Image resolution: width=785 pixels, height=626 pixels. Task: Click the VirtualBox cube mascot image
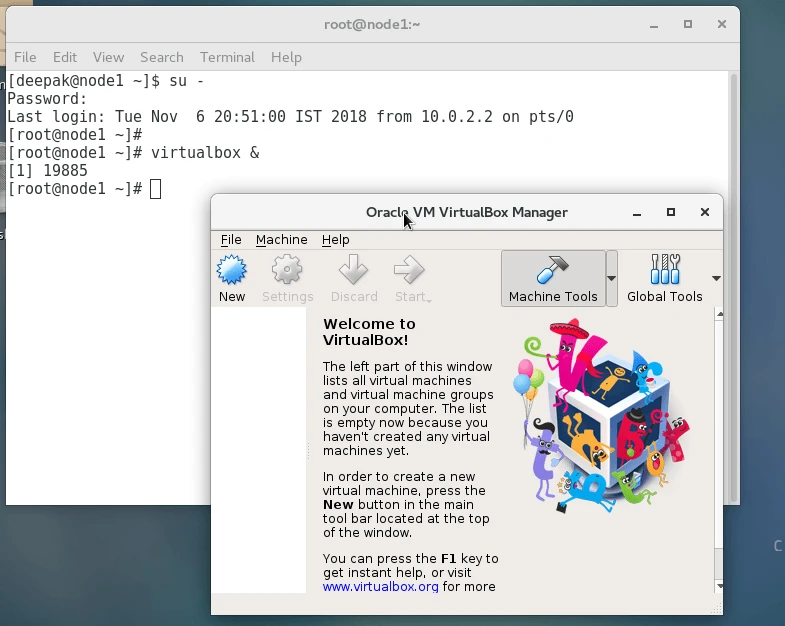(602, 416)
